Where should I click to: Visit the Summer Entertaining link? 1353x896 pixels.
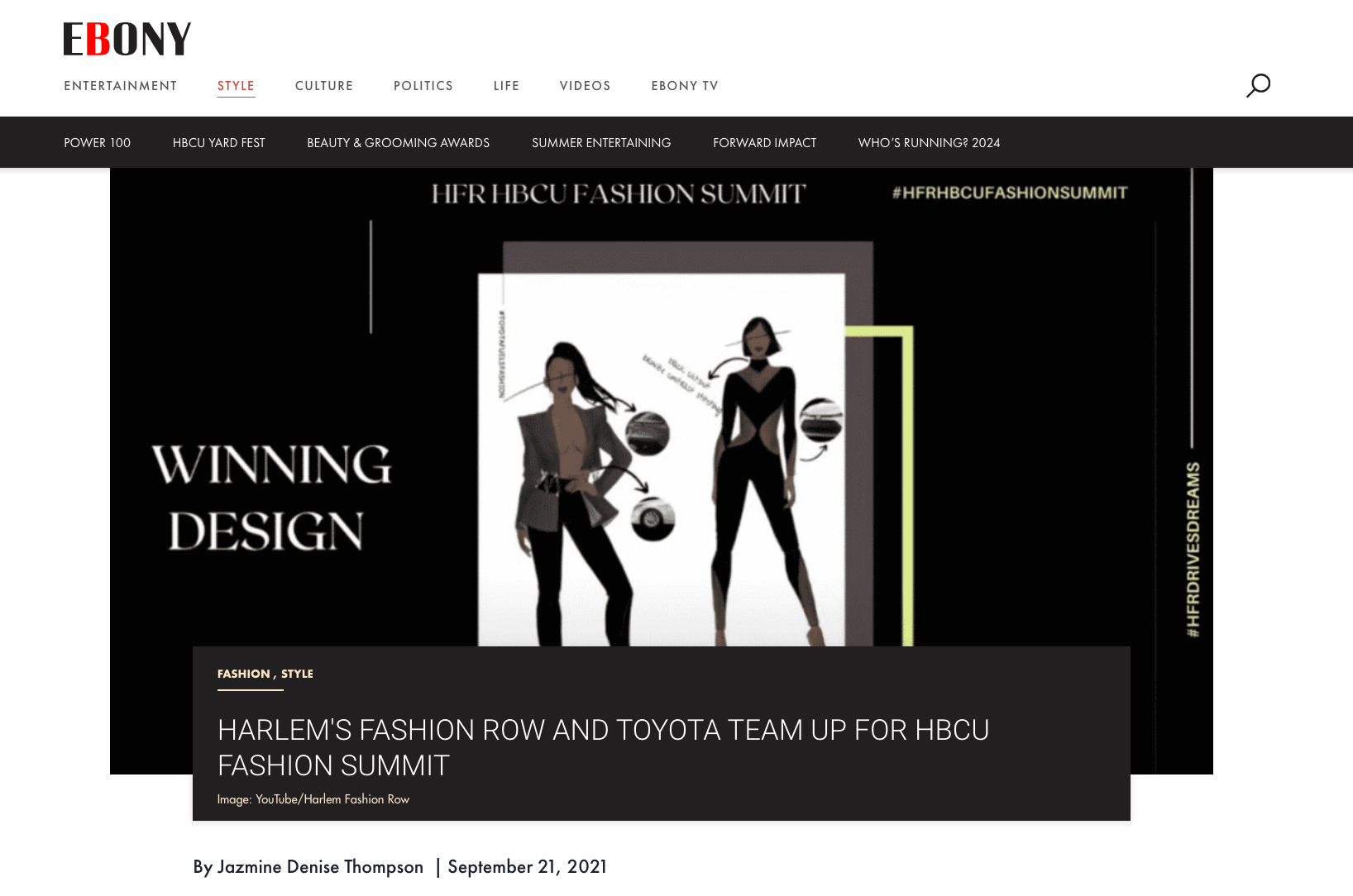[601, 143]
